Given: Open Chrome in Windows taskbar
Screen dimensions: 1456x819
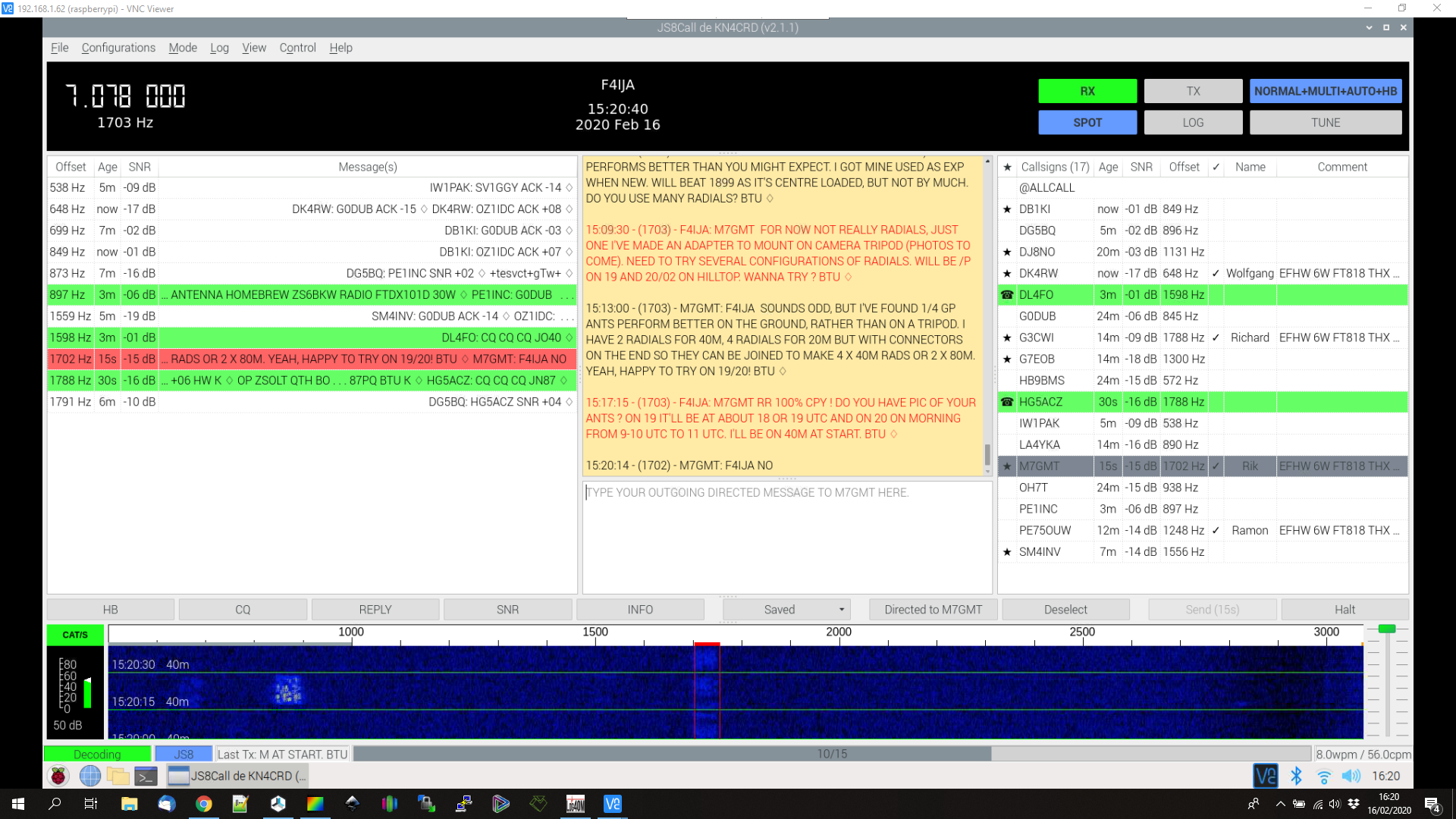Looking at the screenshot, I should click(203, 804).
